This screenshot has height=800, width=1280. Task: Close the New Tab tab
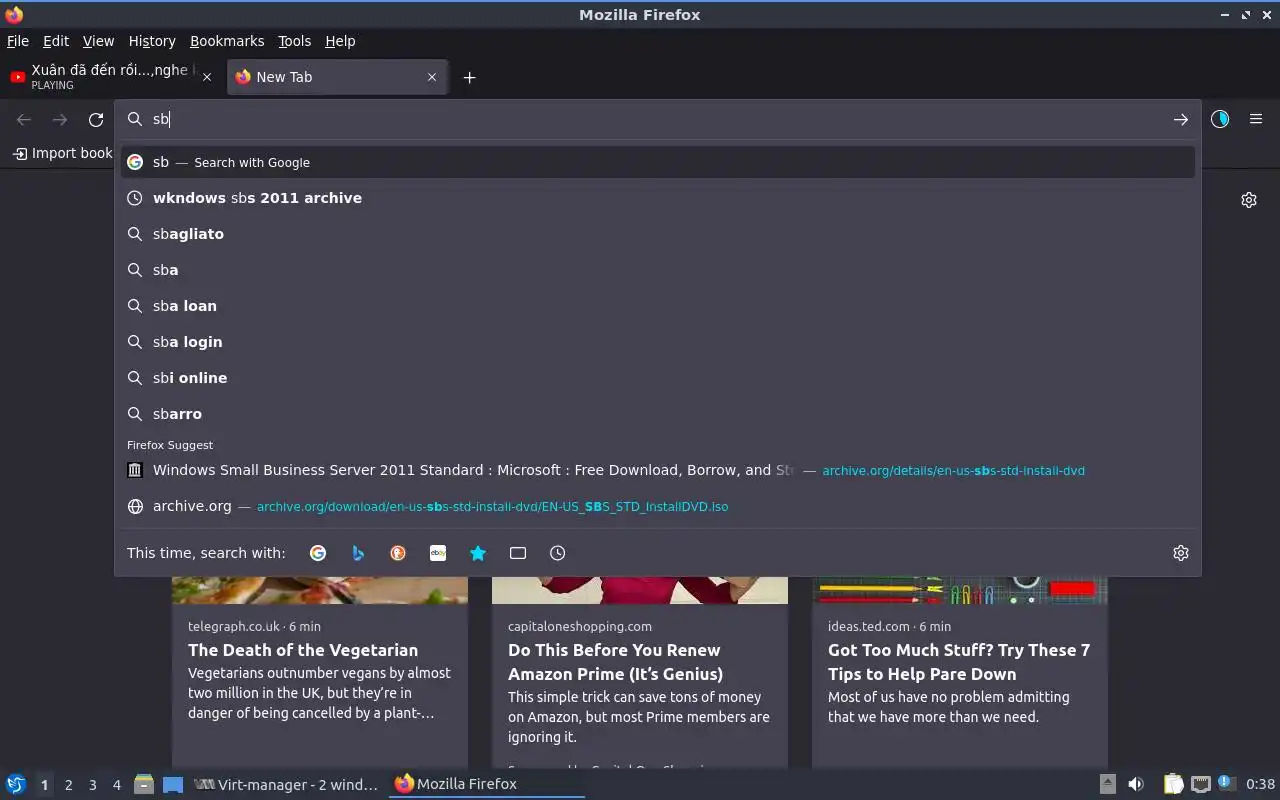coord(432,77)
